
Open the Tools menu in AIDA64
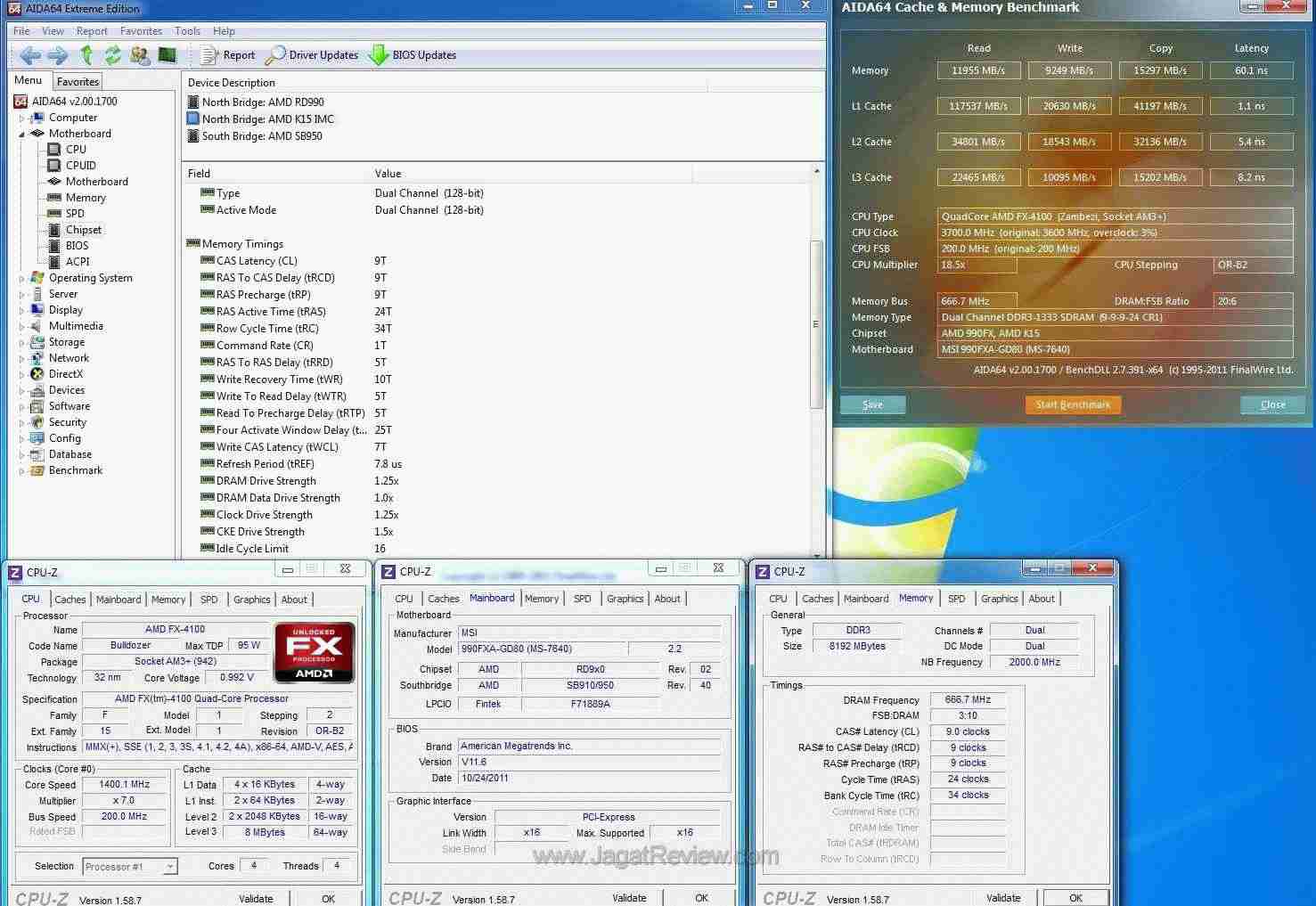(187, 31)
